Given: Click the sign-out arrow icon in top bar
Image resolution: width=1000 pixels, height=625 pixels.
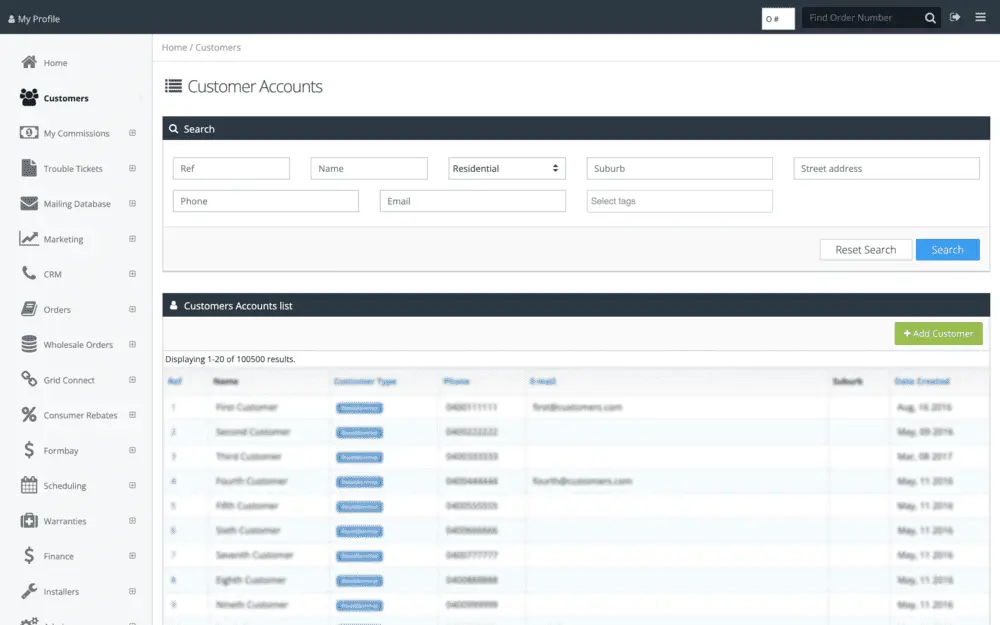Looking at the screenshot, I should [x=955, y=17].
